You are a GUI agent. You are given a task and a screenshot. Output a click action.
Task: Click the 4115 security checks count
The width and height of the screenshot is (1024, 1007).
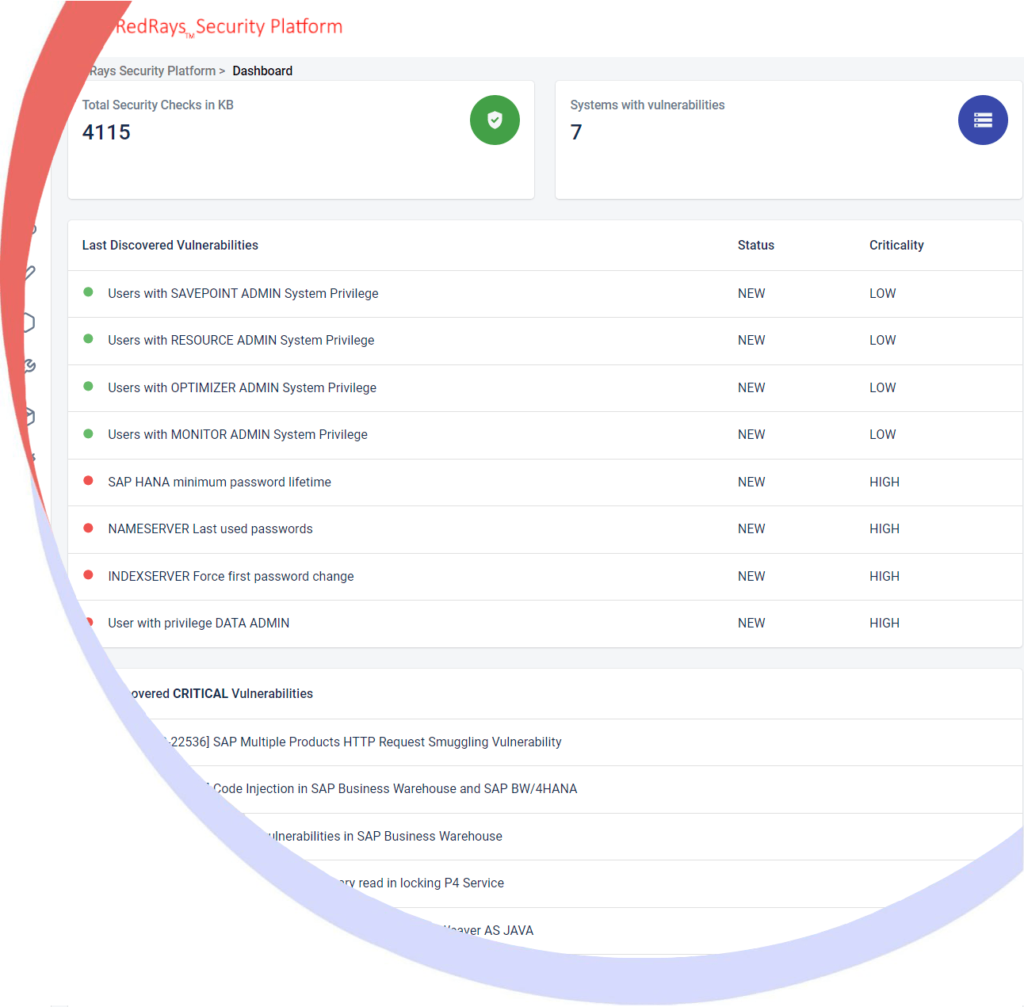(106, 133)
